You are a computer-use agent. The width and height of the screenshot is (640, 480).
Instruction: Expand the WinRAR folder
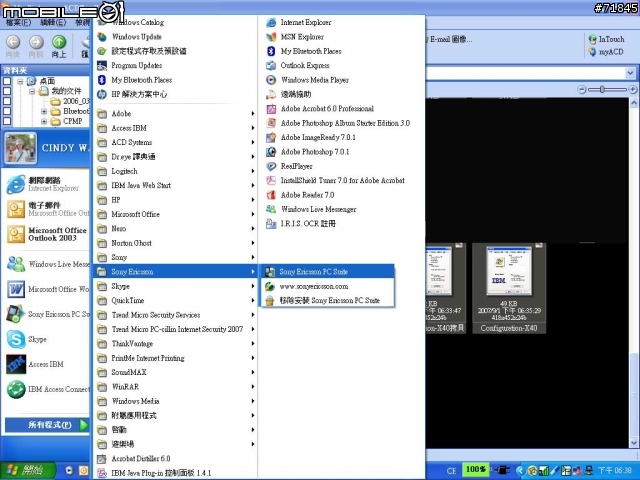[x=176, y=387]
